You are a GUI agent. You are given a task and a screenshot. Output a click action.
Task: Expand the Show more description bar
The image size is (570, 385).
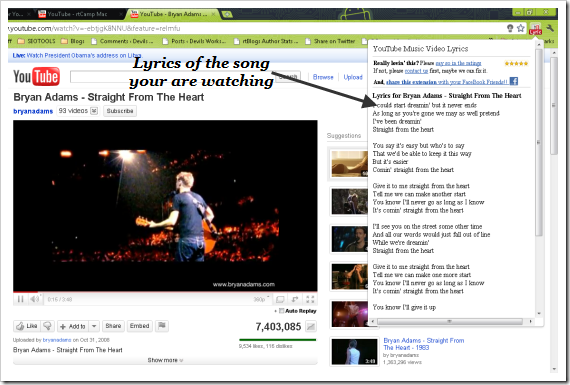pyautogui.click(x=165, y=360)
